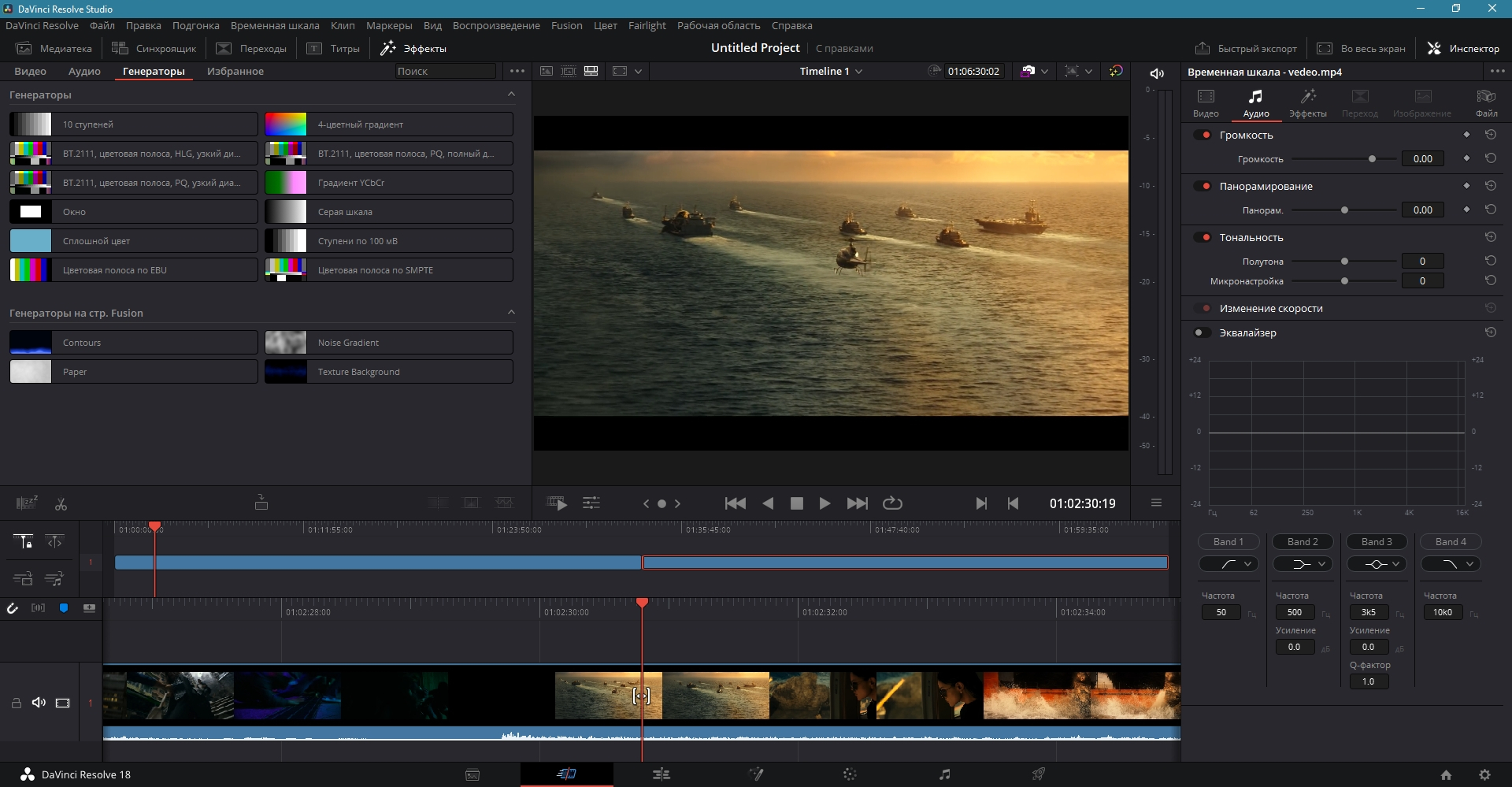Toggle the Эффекты effects panel
The width and height of the screenshot is (1512, 787).
(x=413, y=48)
